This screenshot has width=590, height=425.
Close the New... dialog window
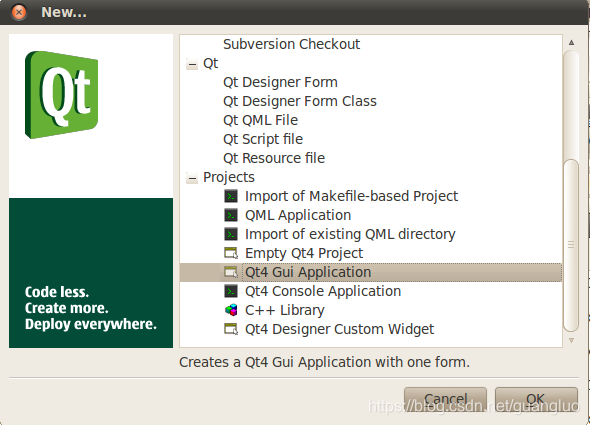pos(19,12)
